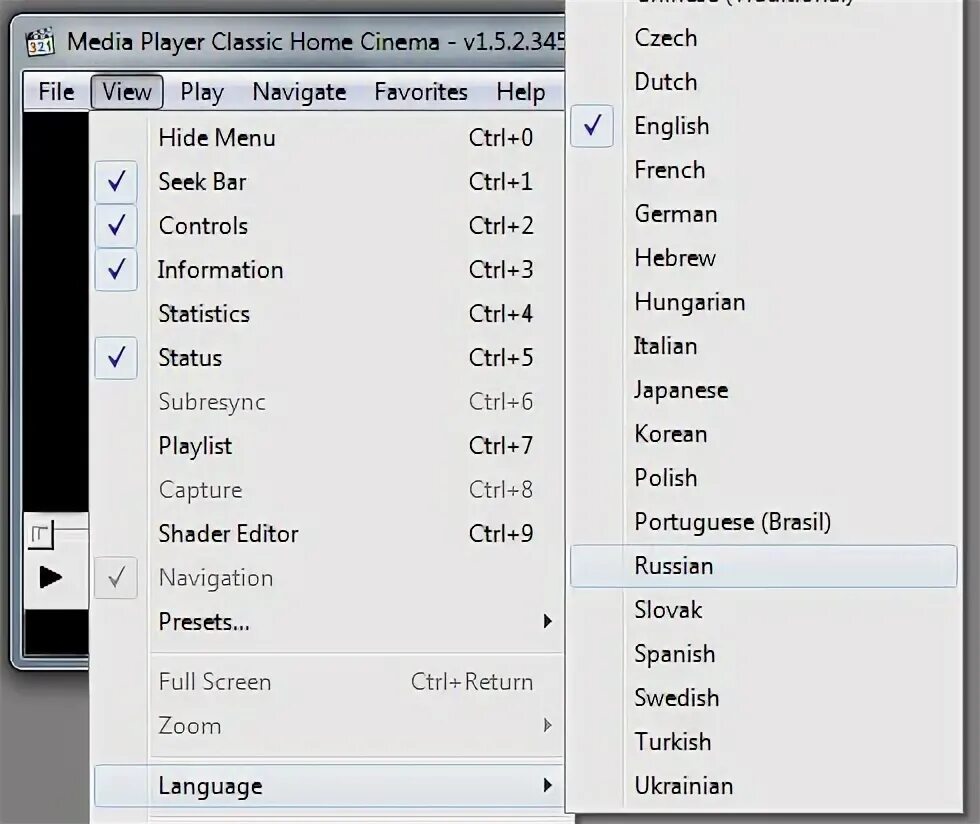Click the disabled Subresync entry
Screen dimensions: 980x824
click(329, 401)
